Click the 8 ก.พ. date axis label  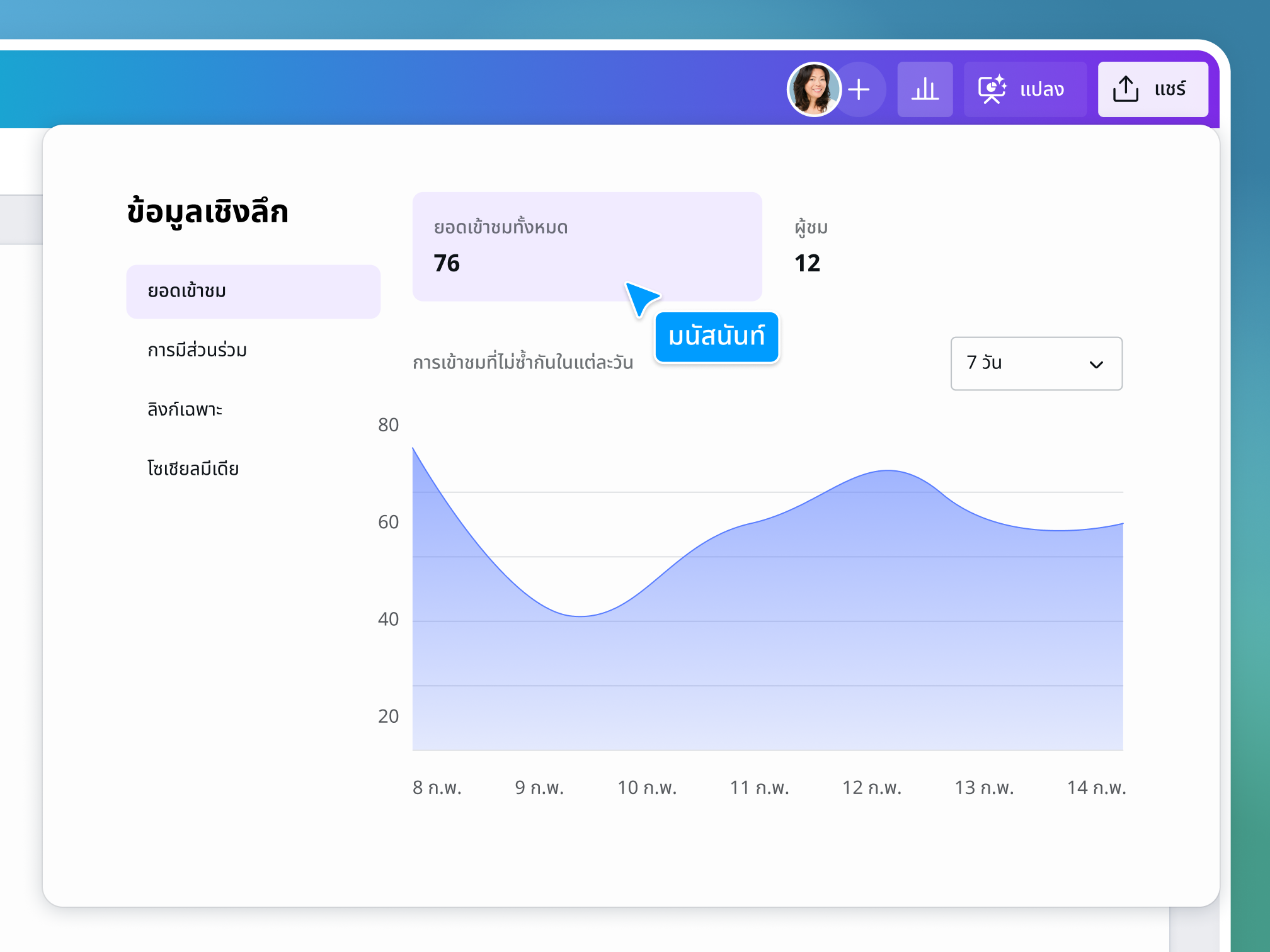(437, 788)
